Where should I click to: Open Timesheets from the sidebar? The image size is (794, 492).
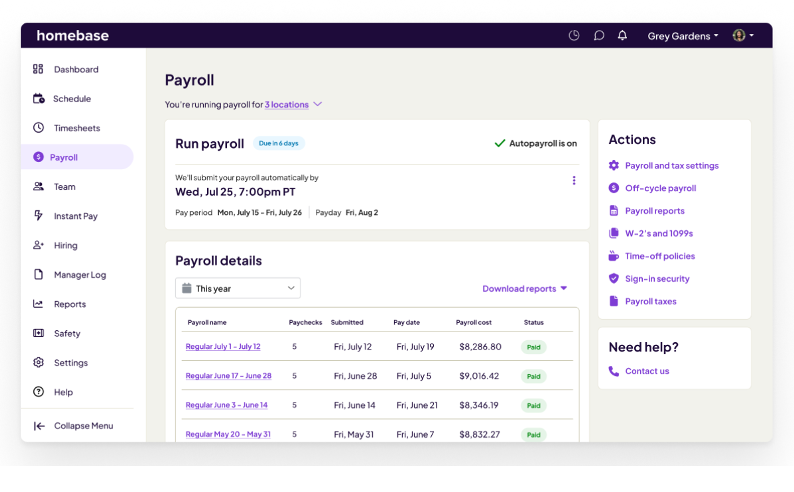[77, 128]
